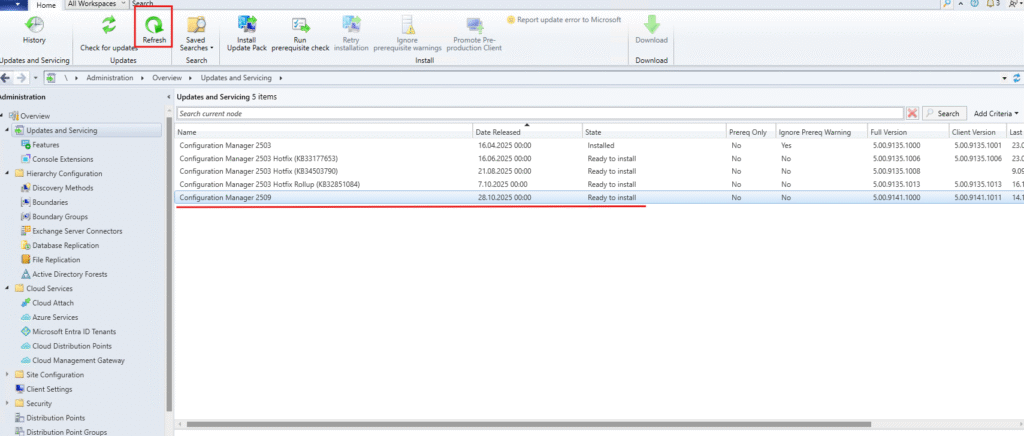The width and height of the screenshot is (1024, 436).
Task: Click the Search button
Action: pos(944,114)
